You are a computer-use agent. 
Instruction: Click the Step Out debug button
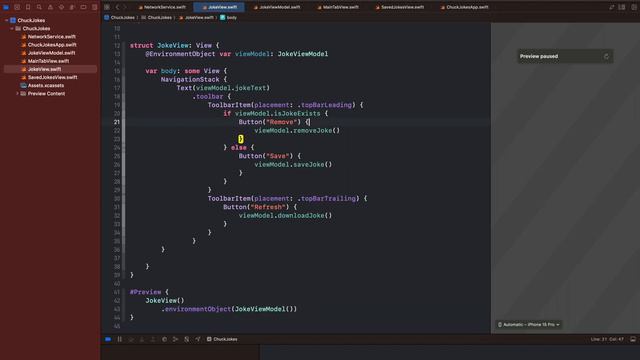pyautogui.click(x=153, y=339)
